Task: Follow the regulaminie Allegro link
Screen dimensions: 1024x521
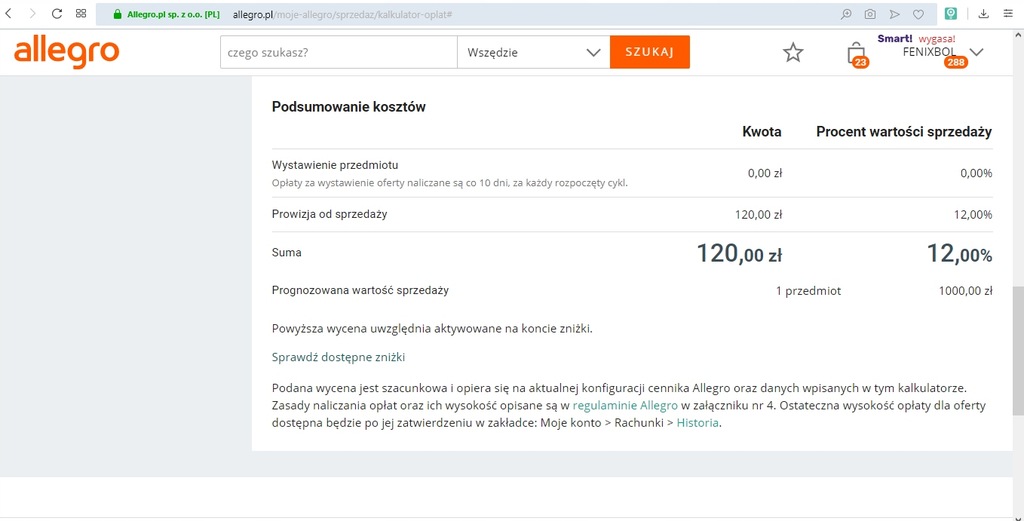Action: click(625, 405)
